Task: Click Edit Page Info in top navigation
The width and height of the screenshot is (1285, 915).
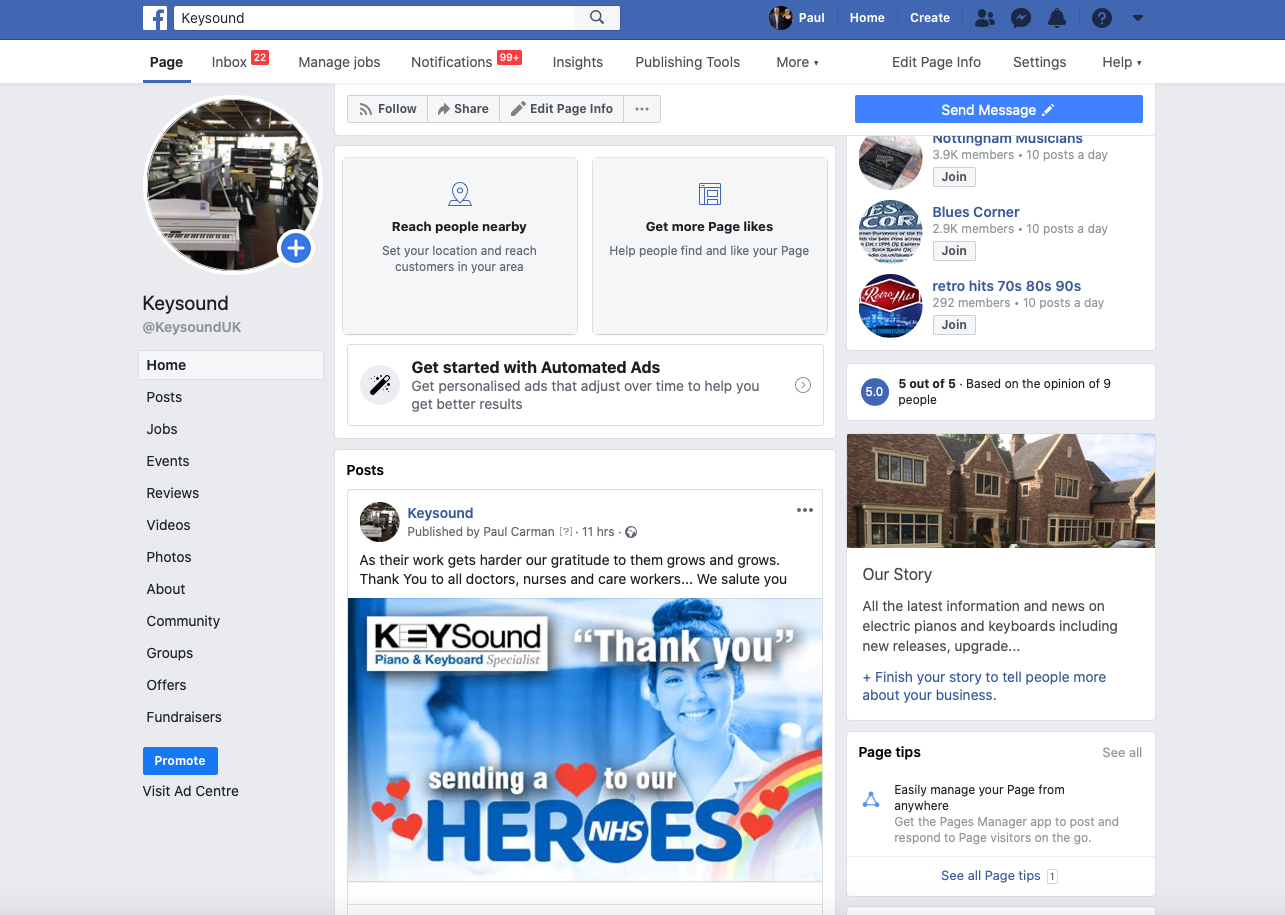Action: click(x=936, y=62)
